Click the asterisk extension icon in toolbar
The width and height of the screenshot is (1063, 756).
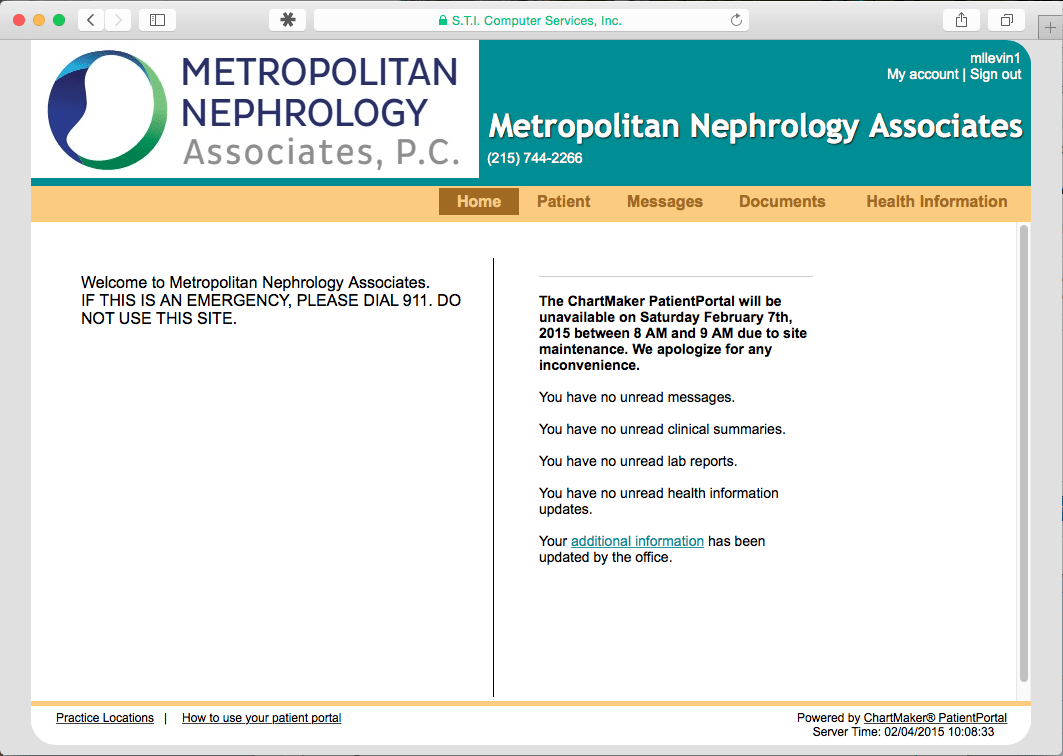click(287, 20)
